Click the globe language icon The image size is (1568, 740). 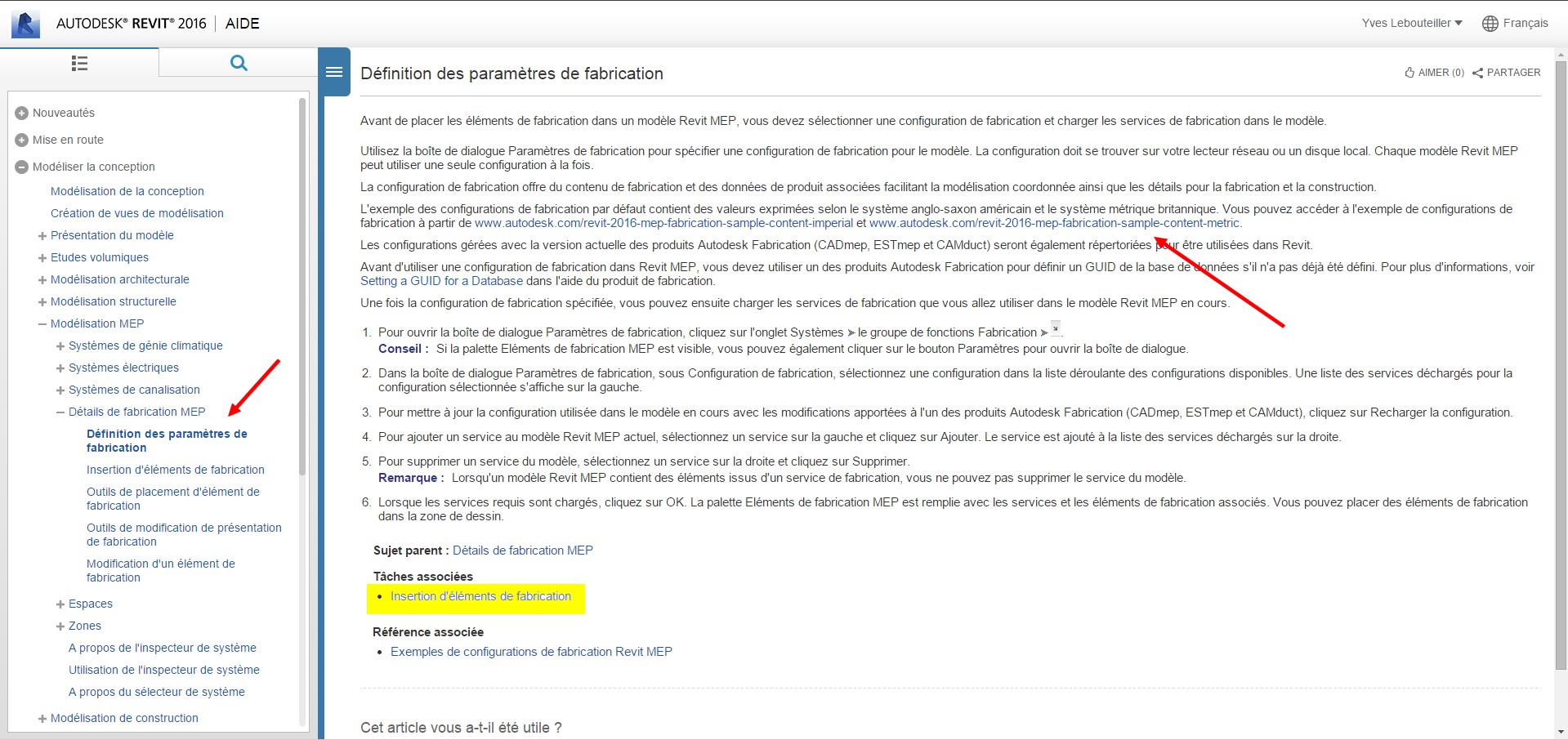tap(1490, 24)
